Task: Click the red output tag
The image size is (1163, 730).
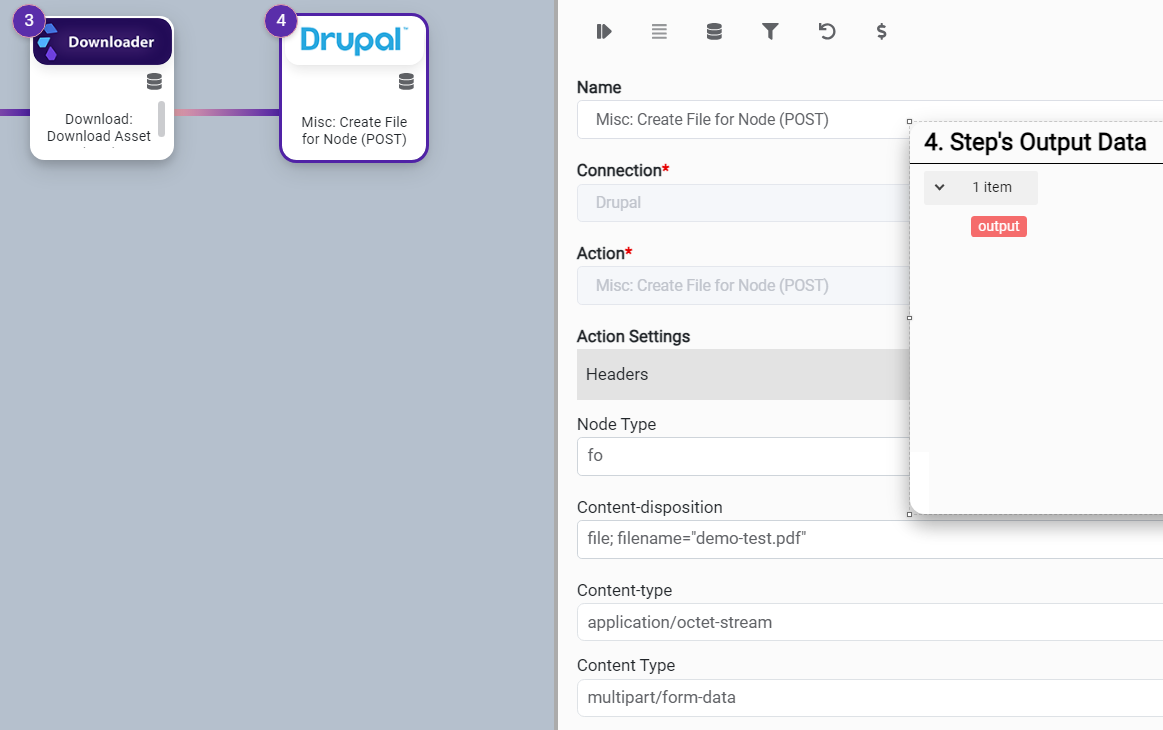Action: [998, 227]
